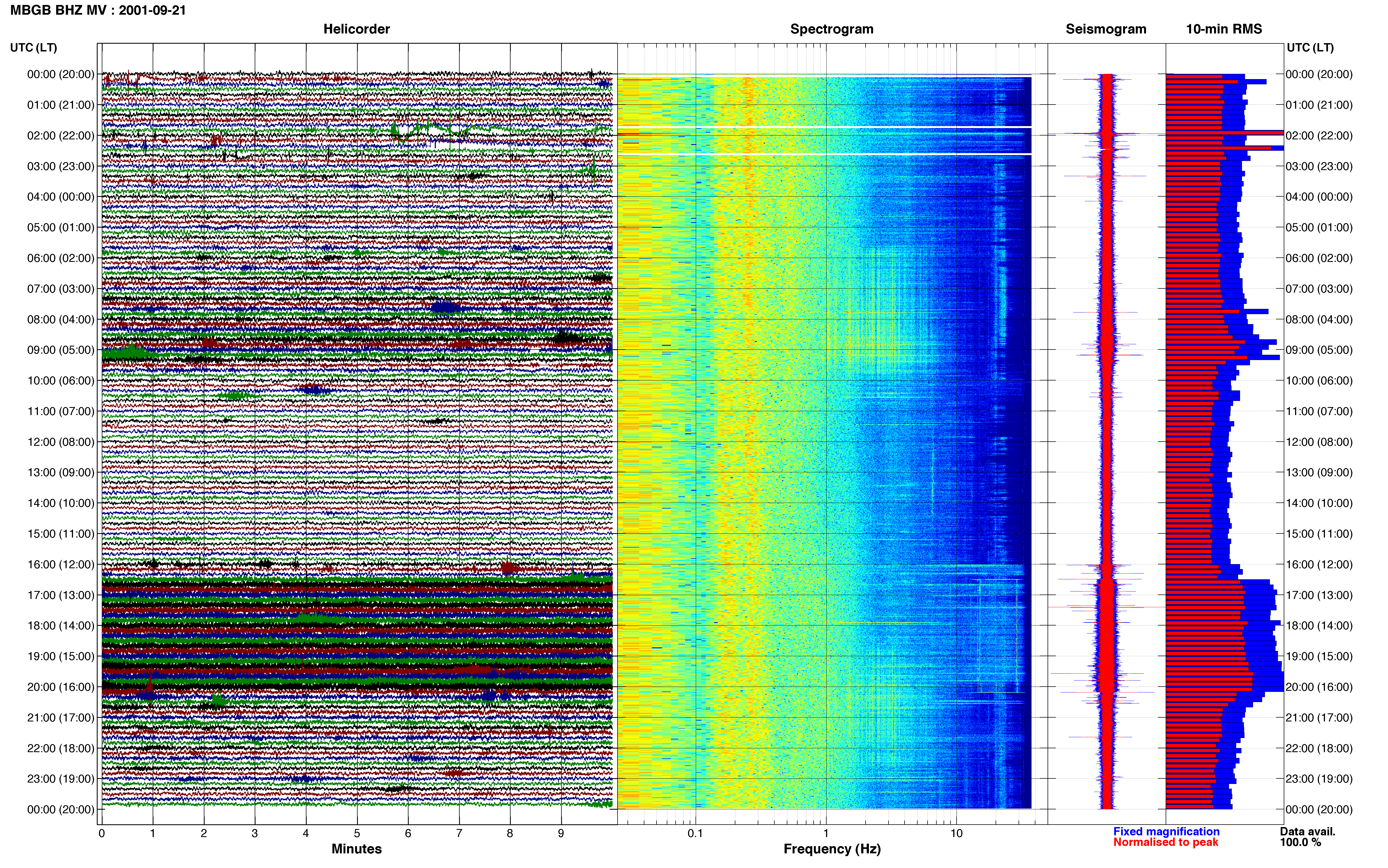Select the "Helicorder" panel heading
Viewport: 1388px width, 868px height.
[x=356, y=29]
